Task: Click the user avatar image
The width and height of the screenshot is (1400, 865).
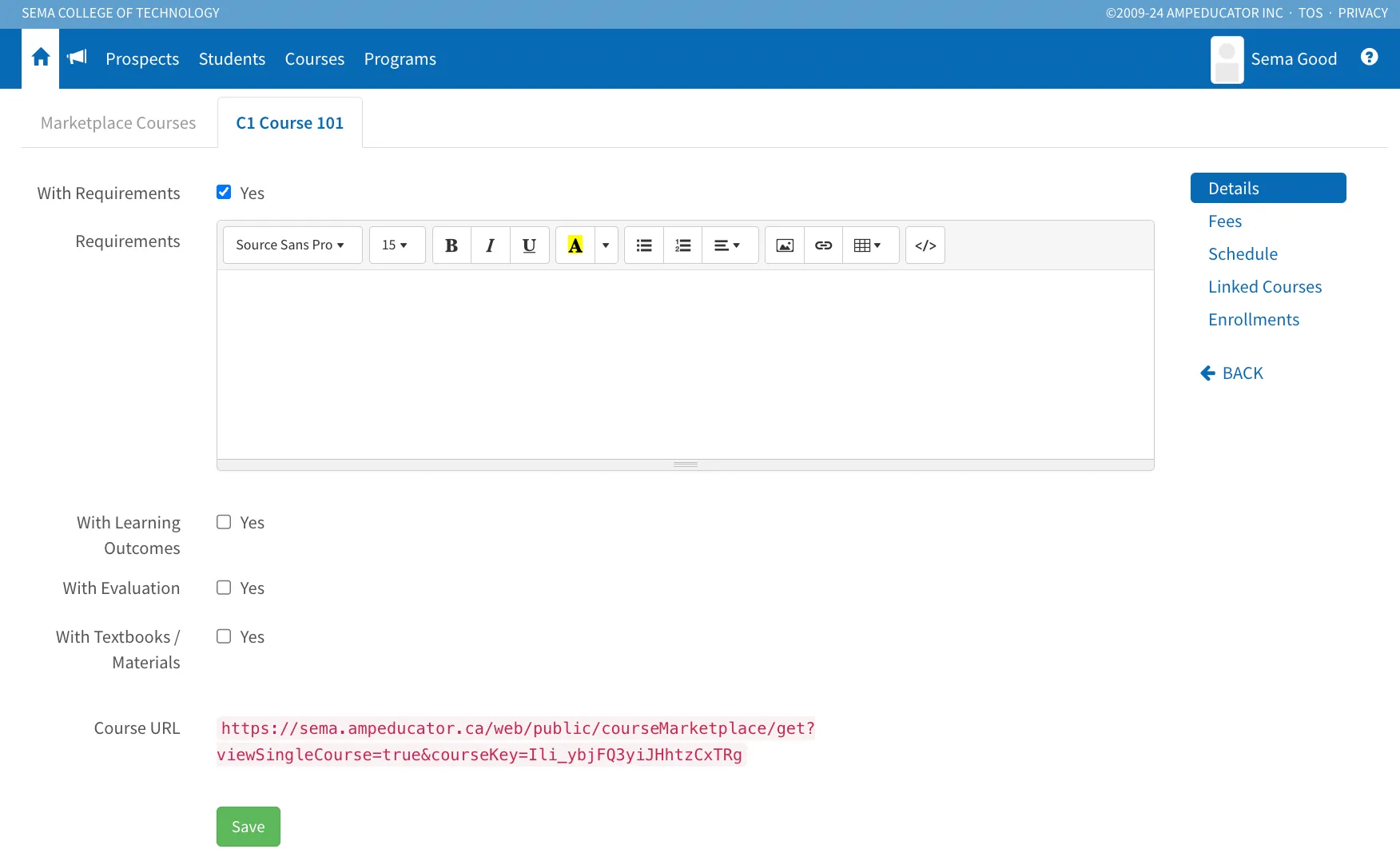Action: click(1227, 59)
